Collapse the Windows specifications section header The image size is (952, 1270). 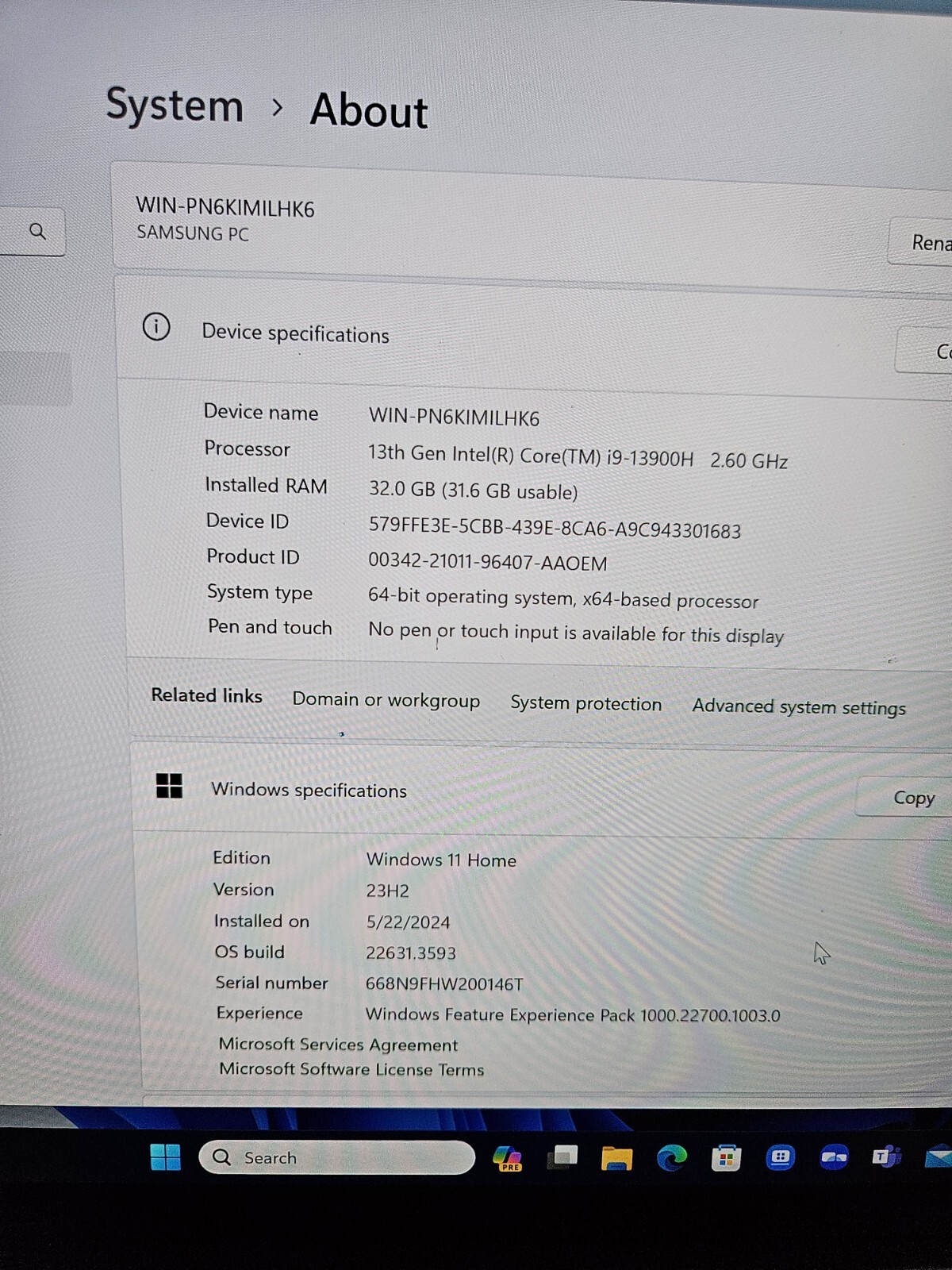[x=542, y=791]
